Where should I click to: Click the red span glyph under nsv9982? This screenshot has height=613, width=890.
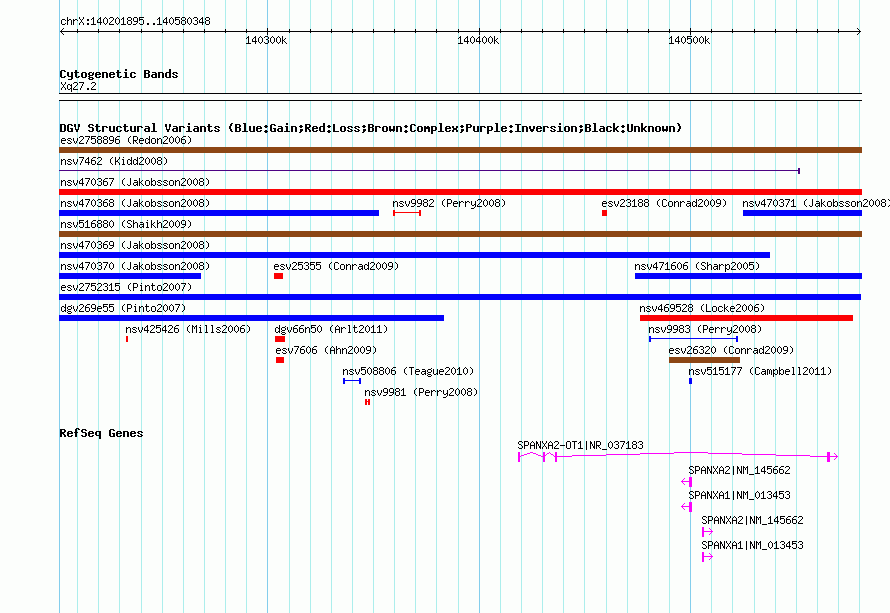click(x=407, y=213)
